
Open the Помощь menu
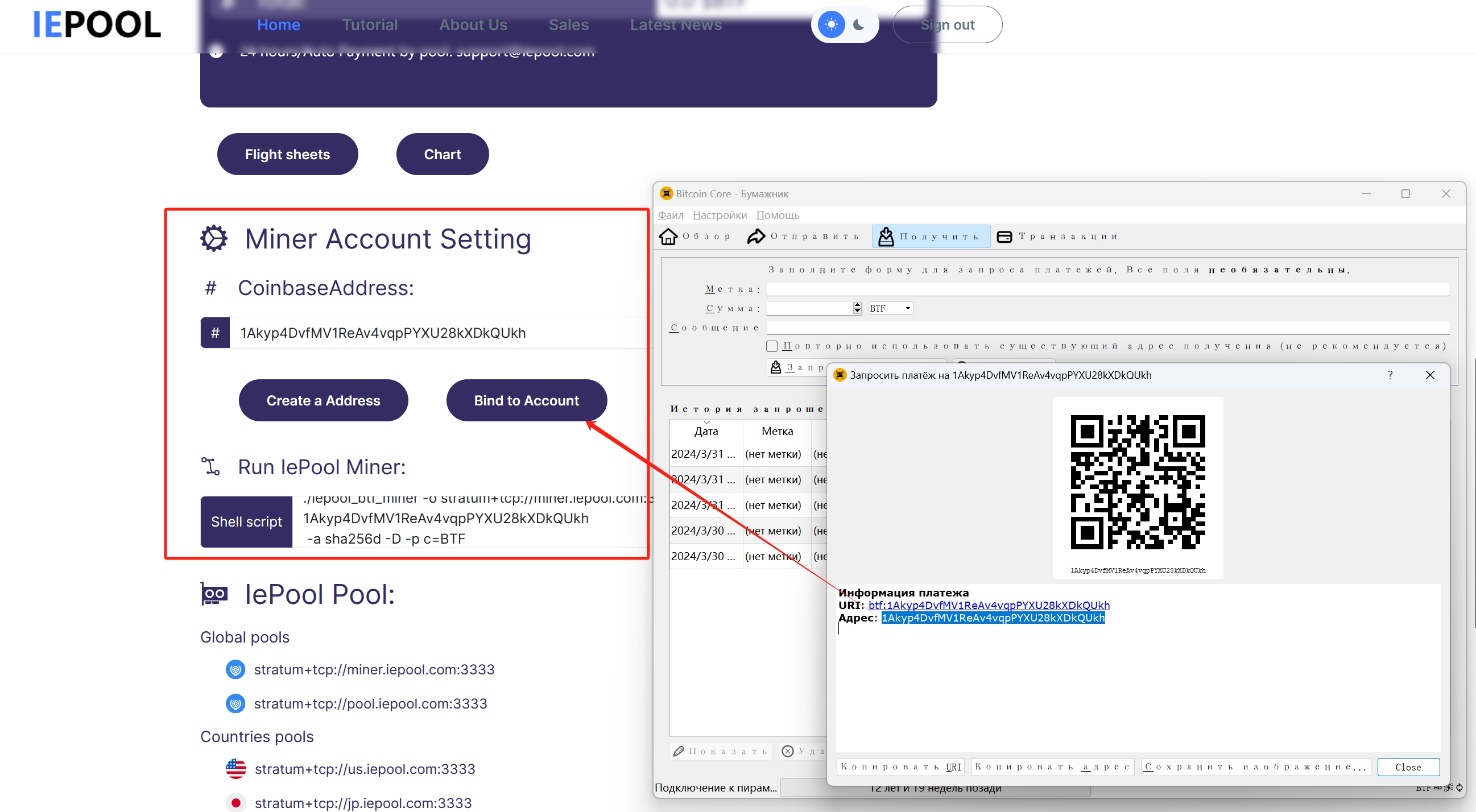(778, 216)
